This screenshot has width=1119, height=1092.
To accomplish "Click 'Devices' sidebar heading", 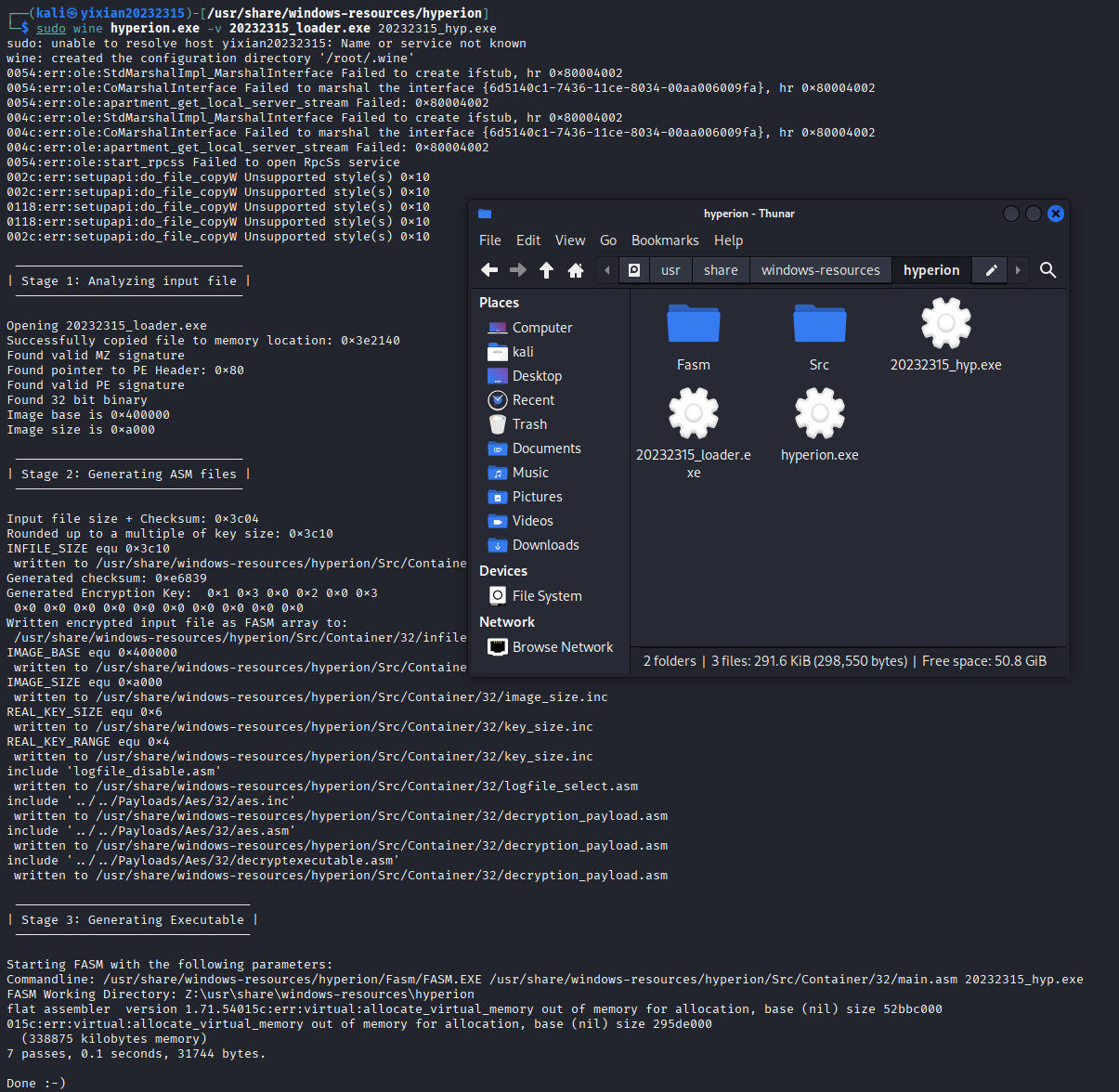I will (503, 571).
